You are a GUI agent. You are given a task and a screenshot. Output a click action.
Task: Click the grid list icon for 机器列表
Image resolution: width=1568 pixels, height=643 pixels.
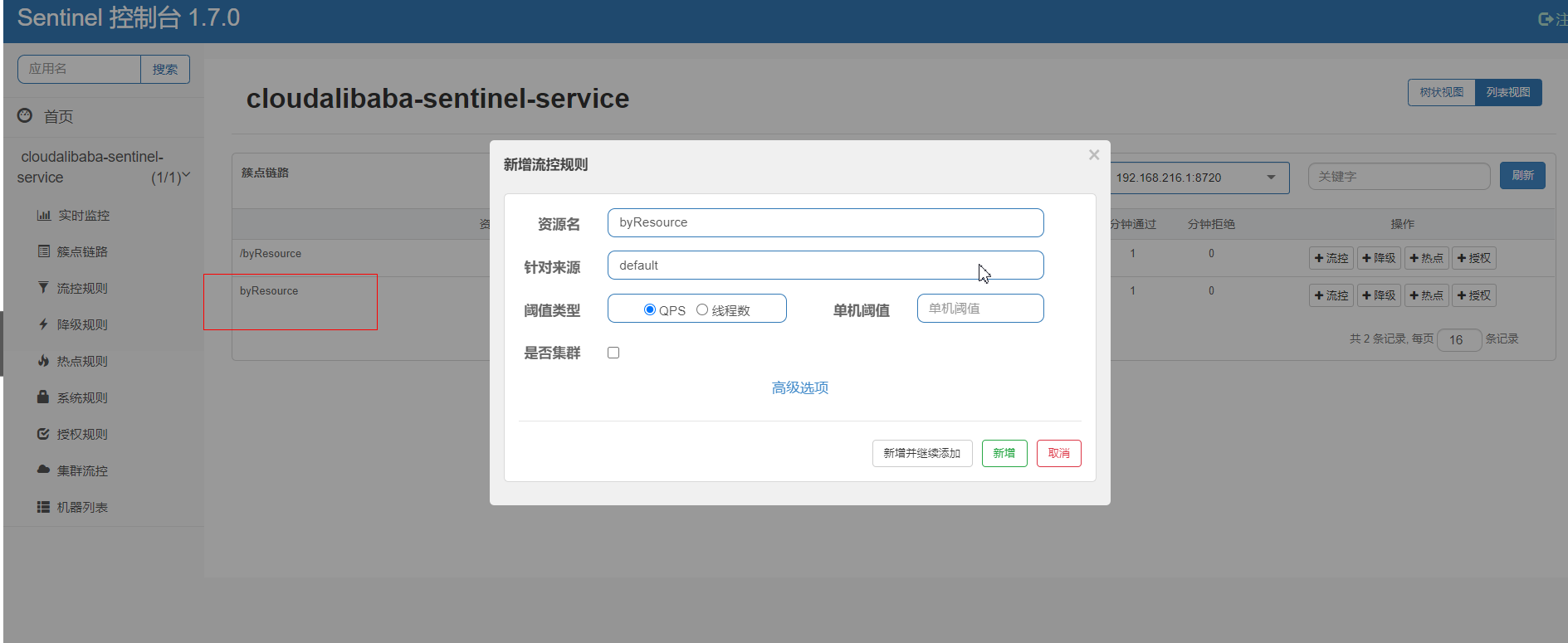(x=43, y=506)
